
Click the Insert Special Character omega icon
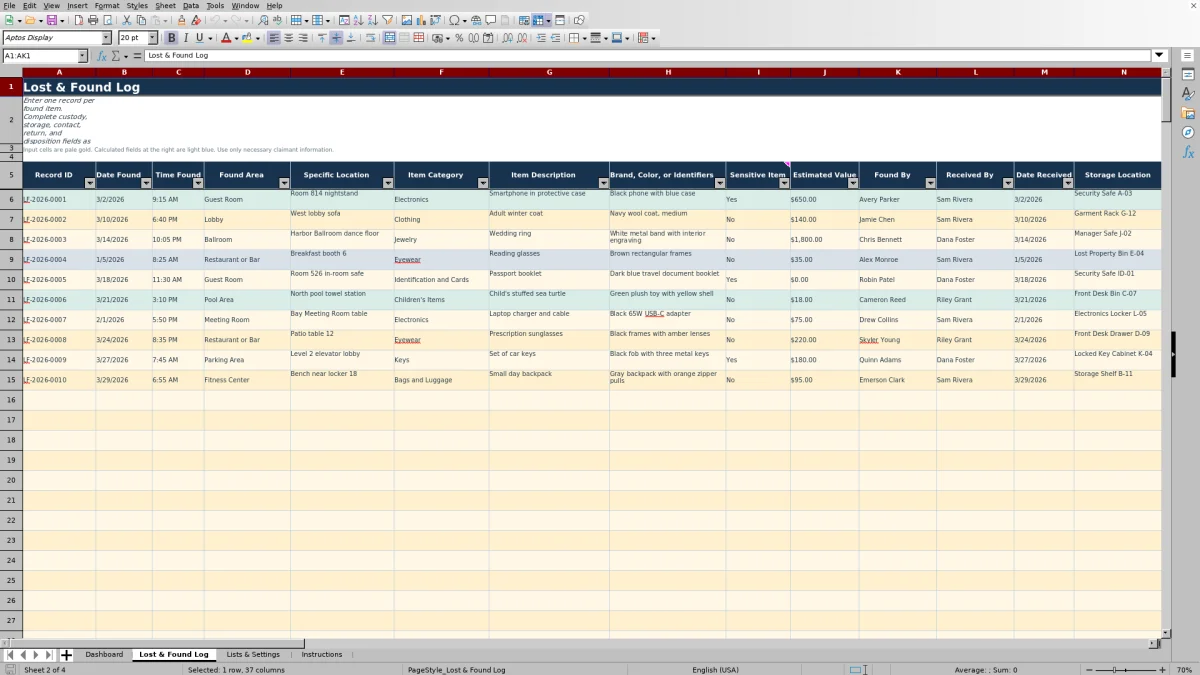pos(455,20)
